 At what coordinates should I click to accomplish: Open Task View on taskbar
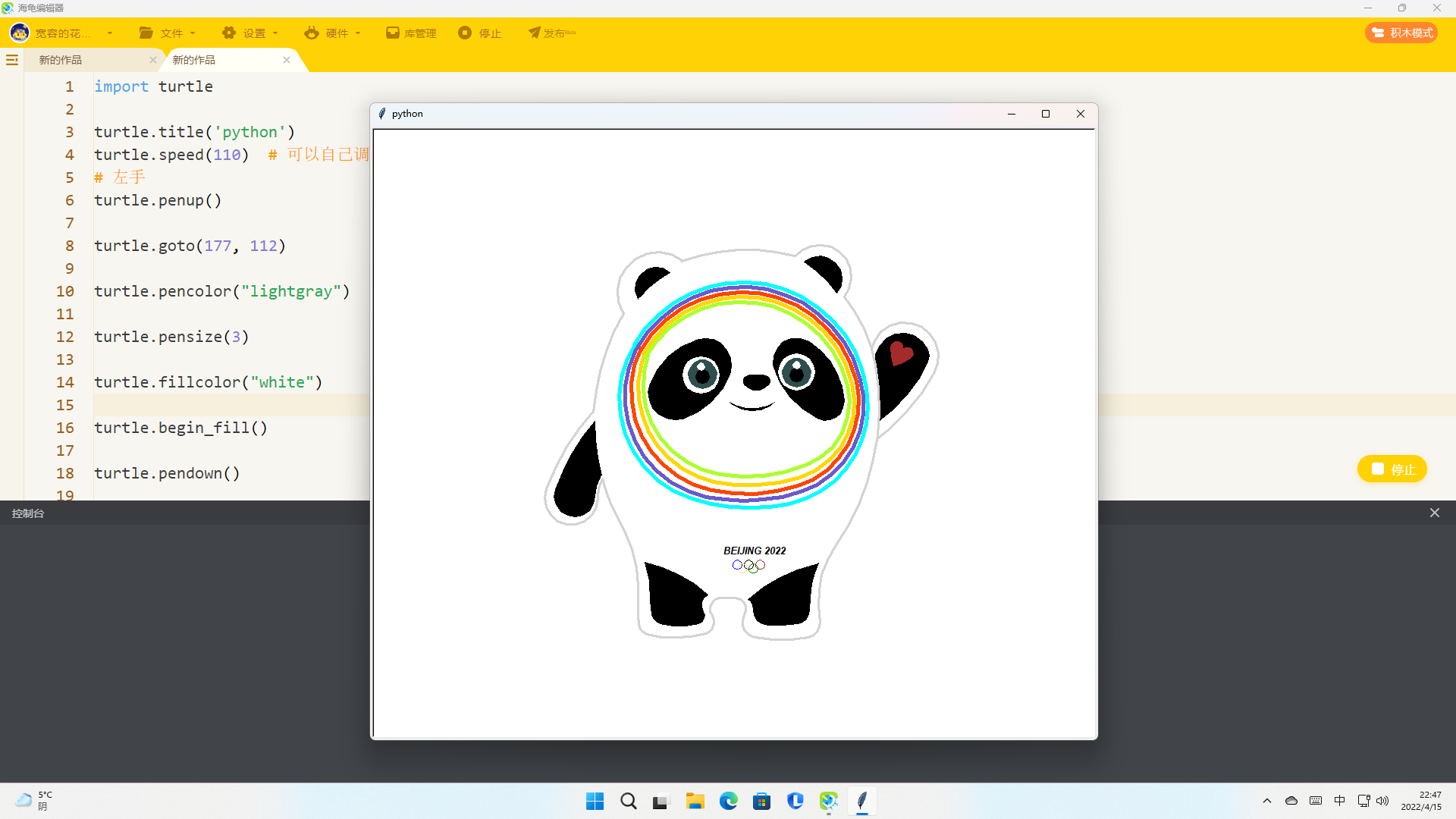click(662, 801)
